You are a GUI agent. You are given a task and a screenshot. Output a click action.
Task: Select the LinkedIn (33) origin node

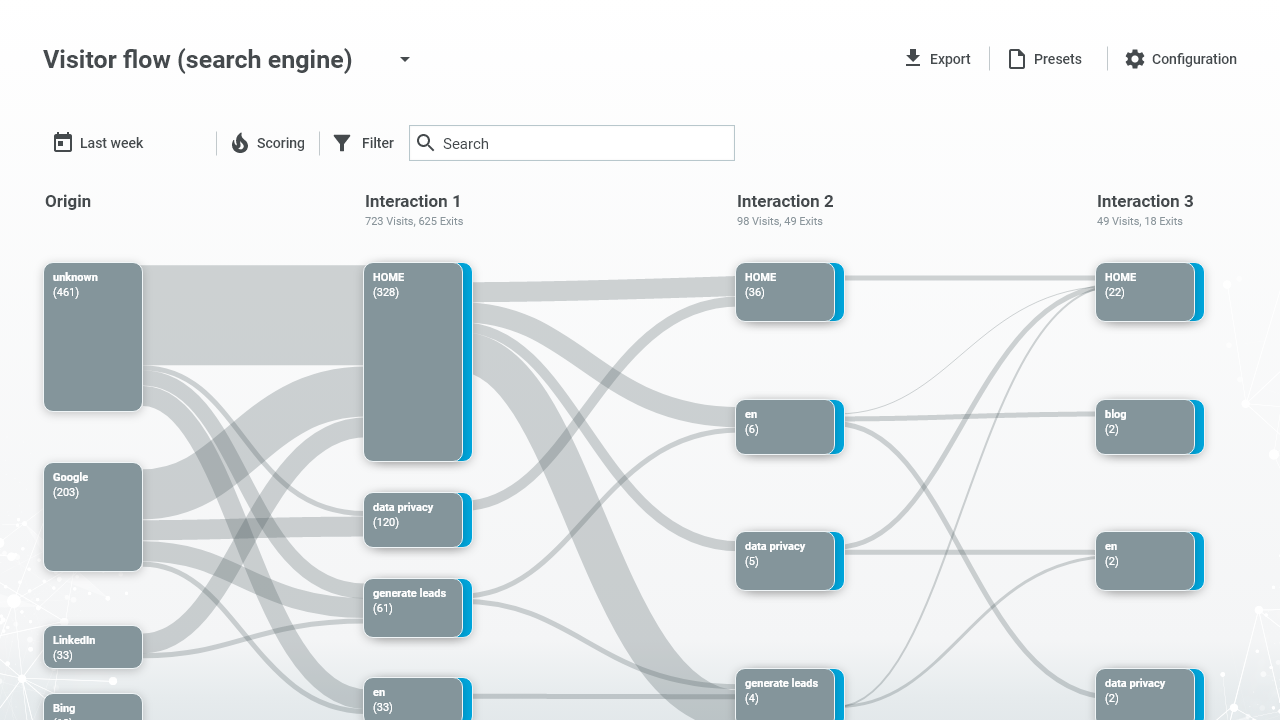pos(93,647)
